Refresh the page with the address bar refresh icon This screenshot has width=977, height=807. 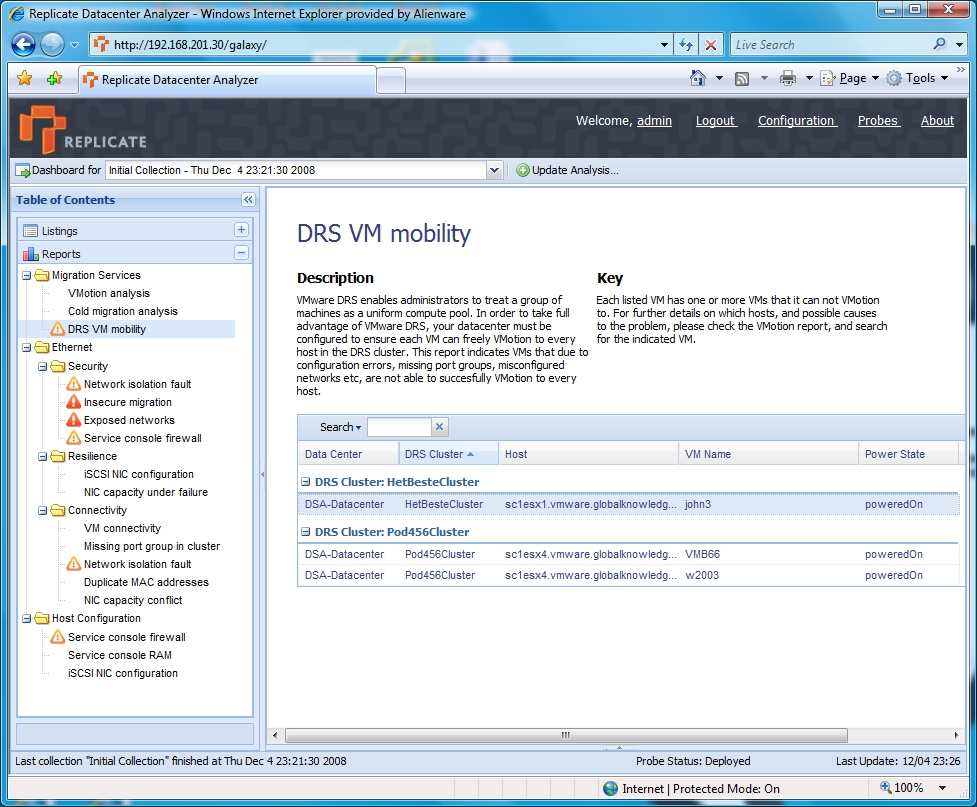[686, 45]
